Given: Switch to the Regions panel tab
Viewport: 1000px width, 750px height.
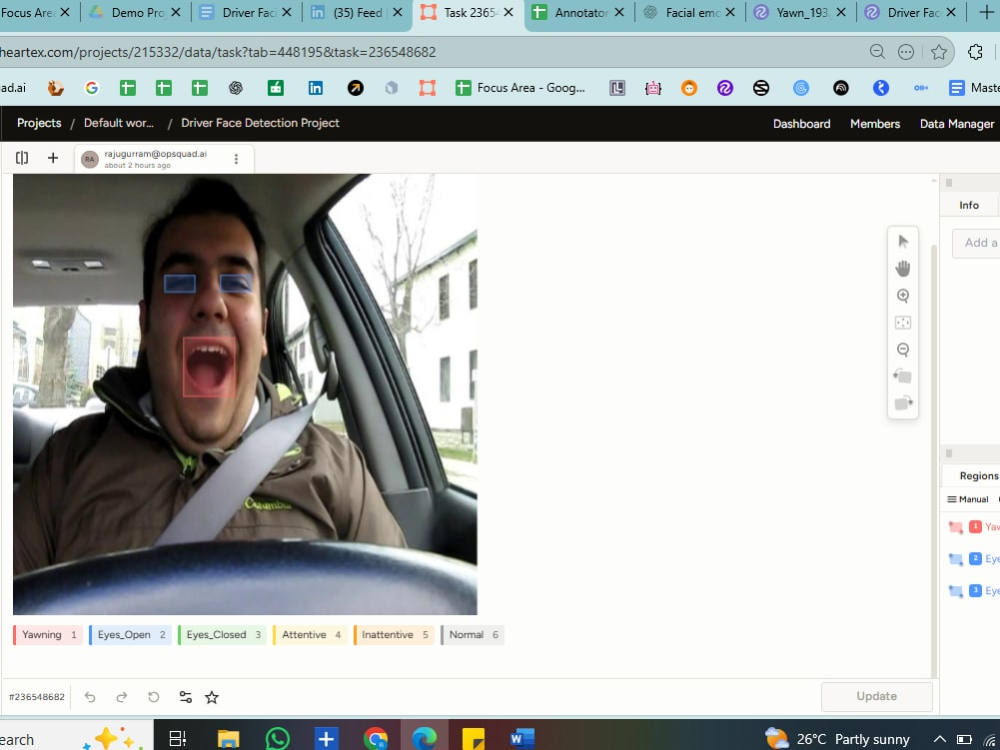Looking at the screenshot, I should 978,476.
